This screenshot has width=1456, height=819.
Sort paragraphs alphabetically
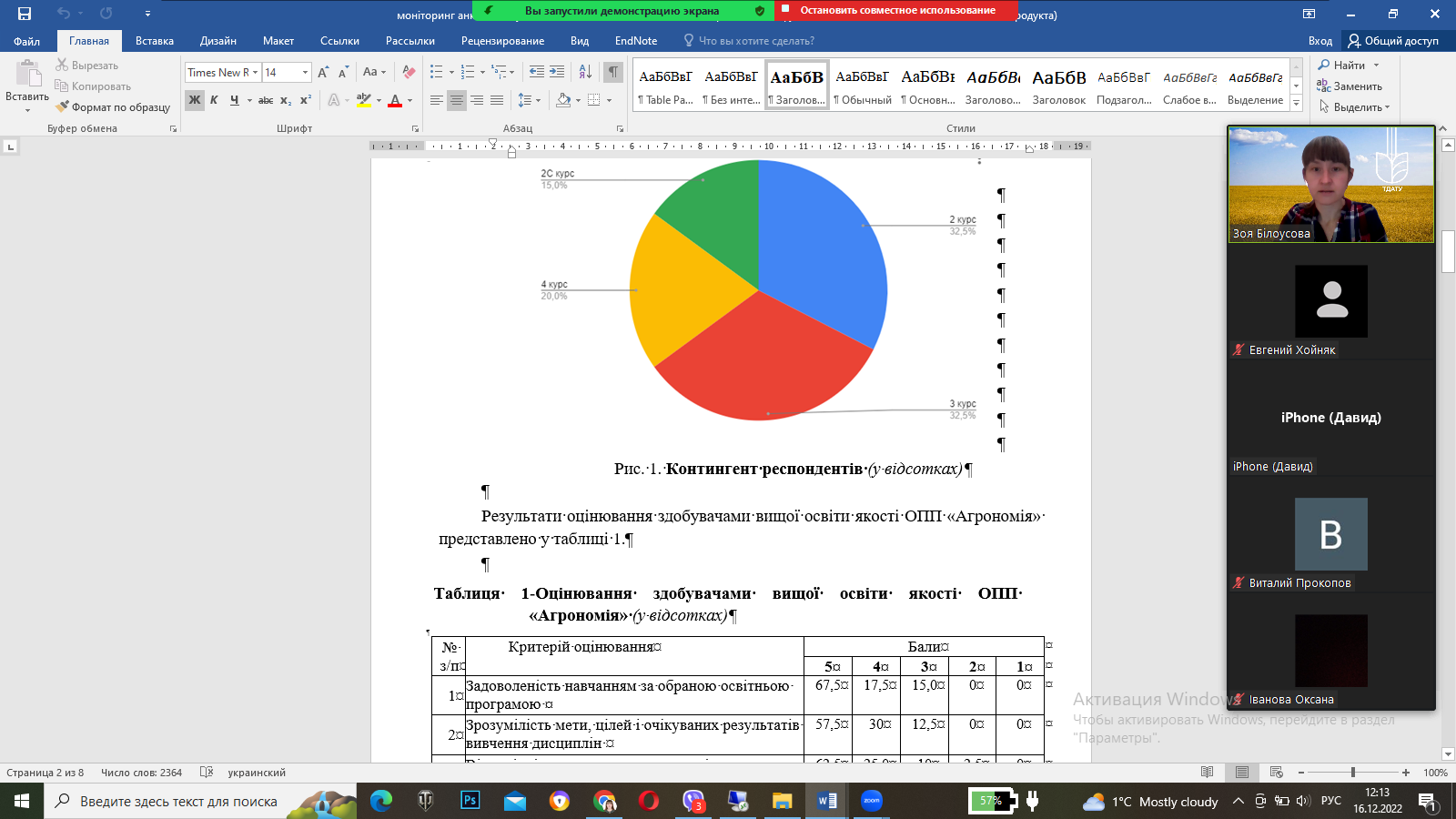coord(585,72)
